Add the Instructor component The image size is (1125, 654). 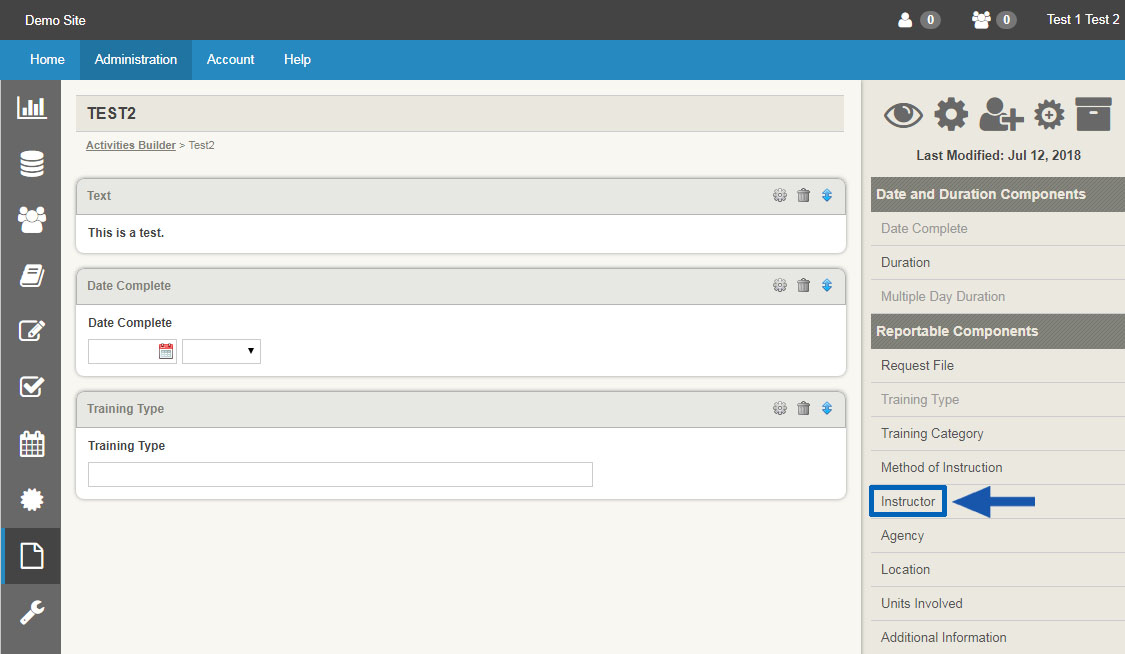point(908,501)
